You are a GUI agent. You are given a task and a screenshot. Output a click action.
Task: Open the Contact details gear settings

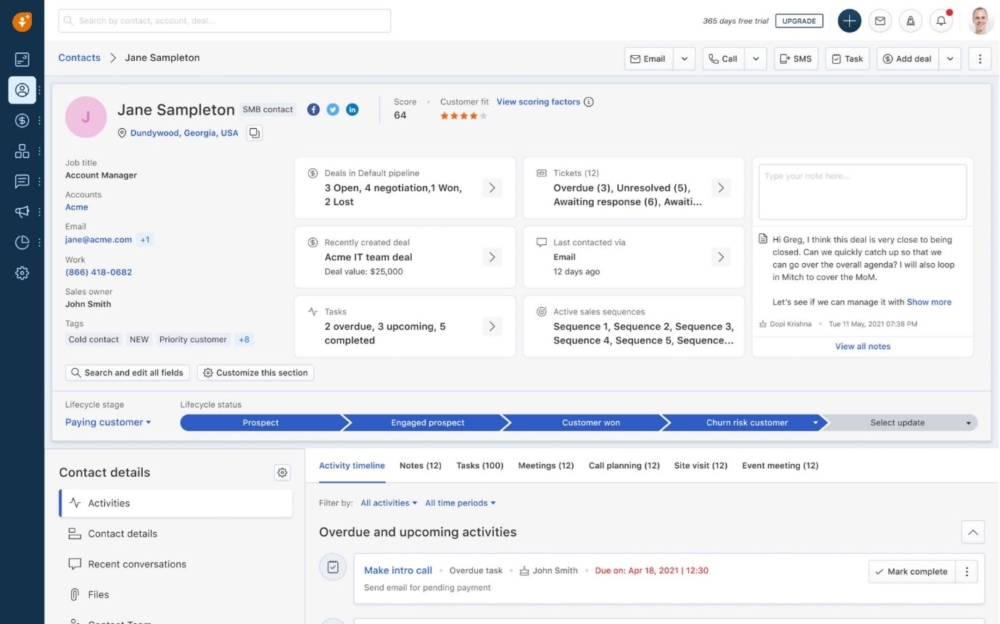282,473
